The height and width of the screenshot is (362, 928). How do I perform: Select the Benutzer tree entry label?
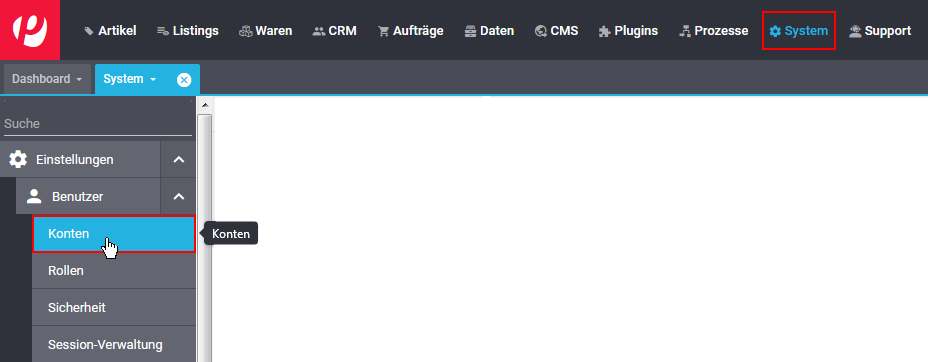coord(78,196)
